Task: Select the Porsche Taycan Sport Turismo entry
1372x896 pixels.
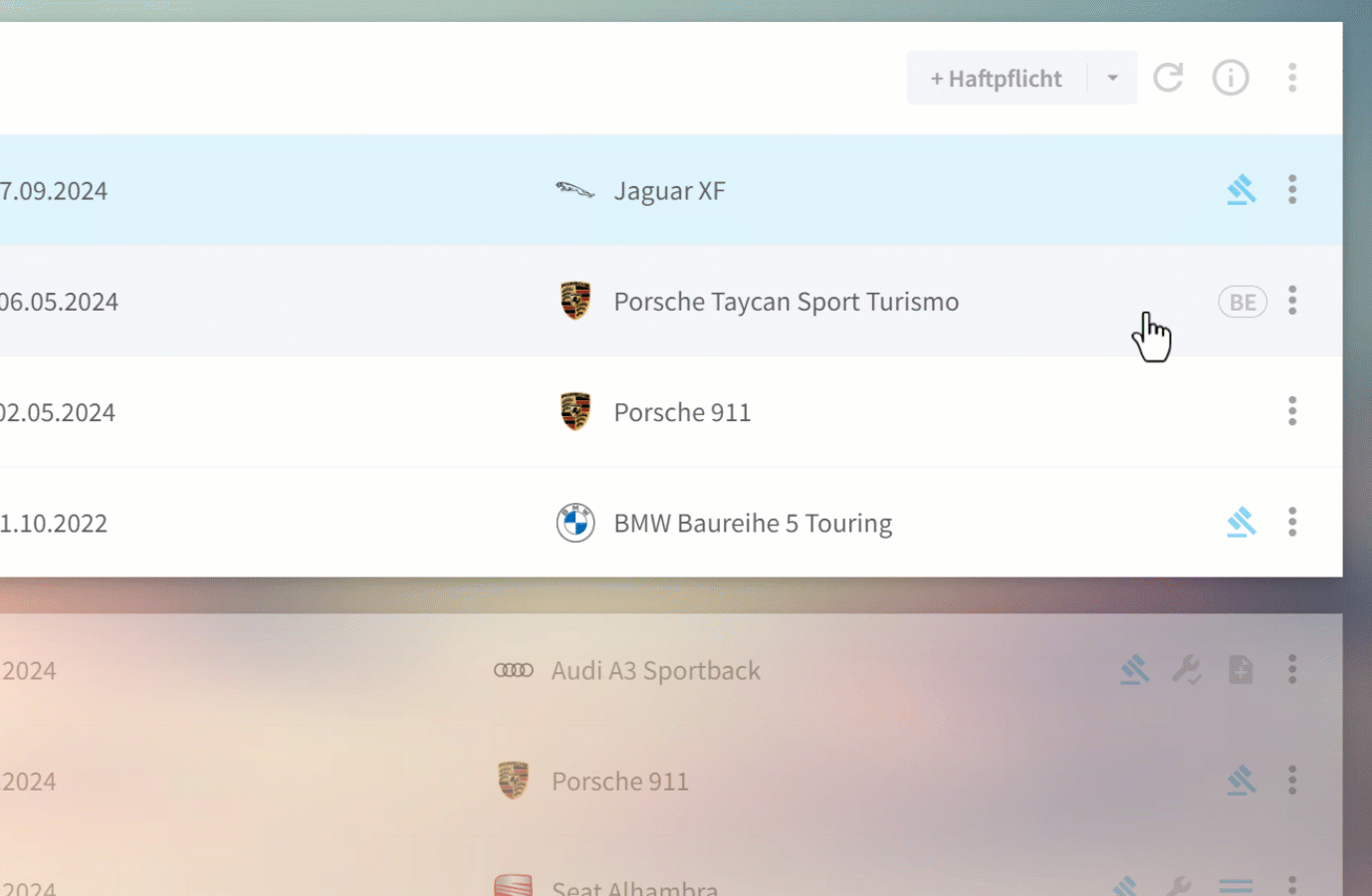Action: 786,302
